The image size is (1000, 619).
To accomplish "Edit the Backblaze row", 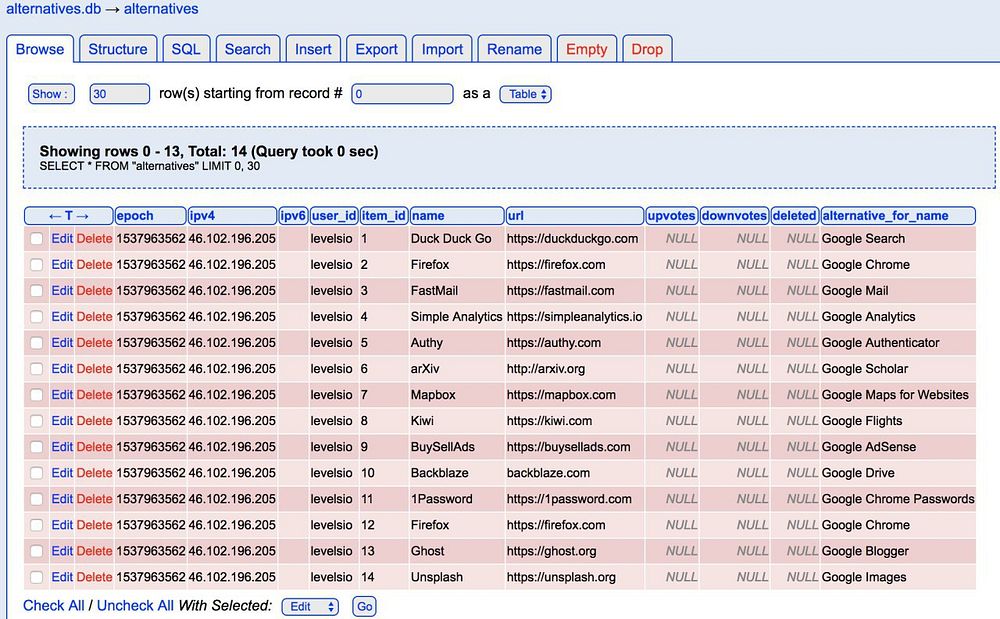I will click(x=62, y=473).
